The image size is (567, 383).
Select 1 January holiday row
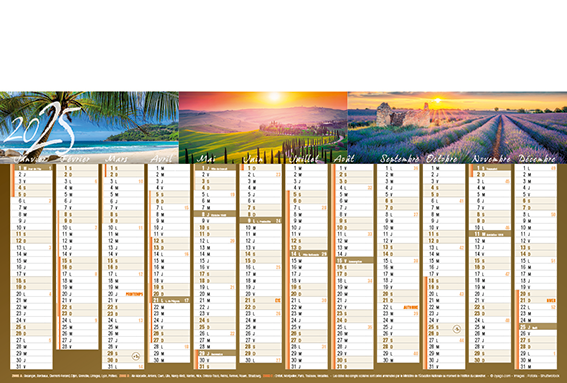32,168
